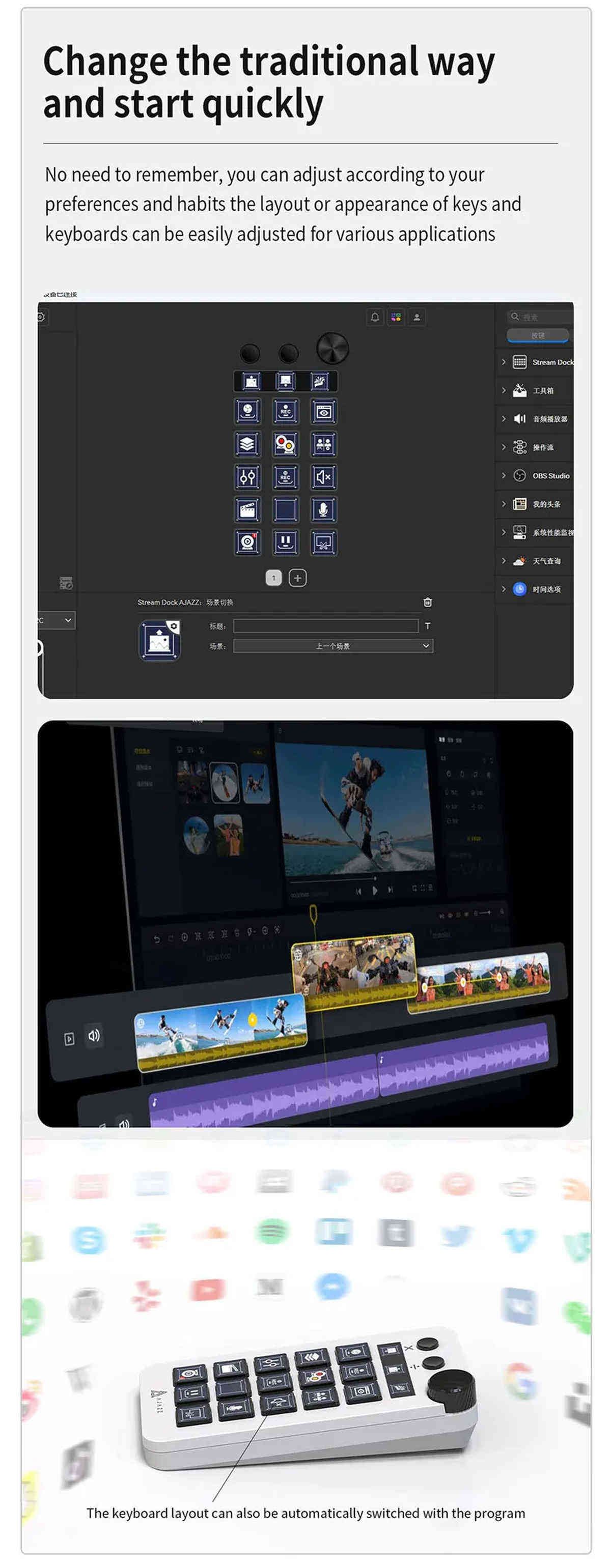Expand the OBS Studio plugin category
The image size is (611, 1568).
click(x=536, y=475)
